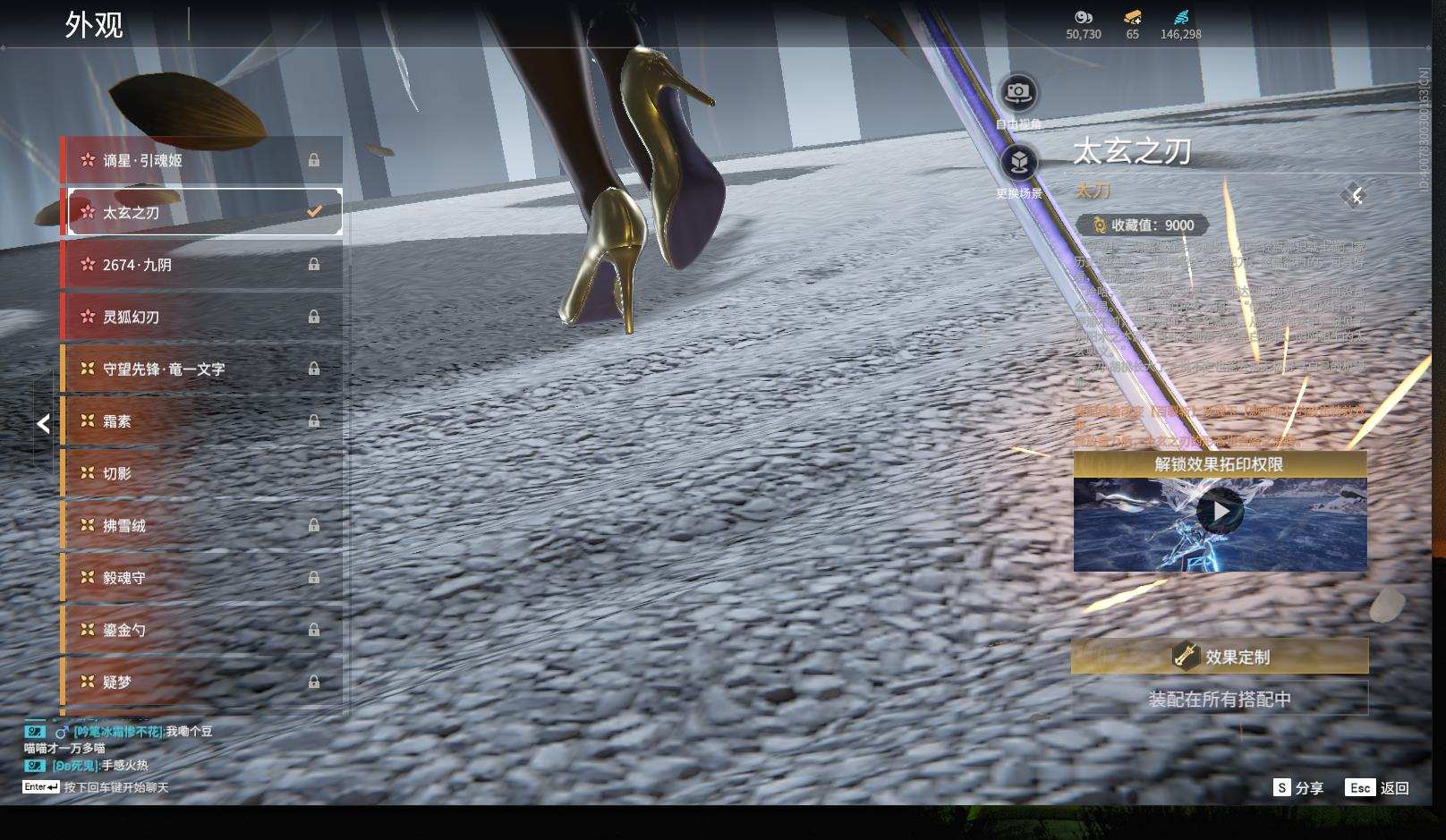Collapse the skin list with the left arrow

click(x=43, y=424)
